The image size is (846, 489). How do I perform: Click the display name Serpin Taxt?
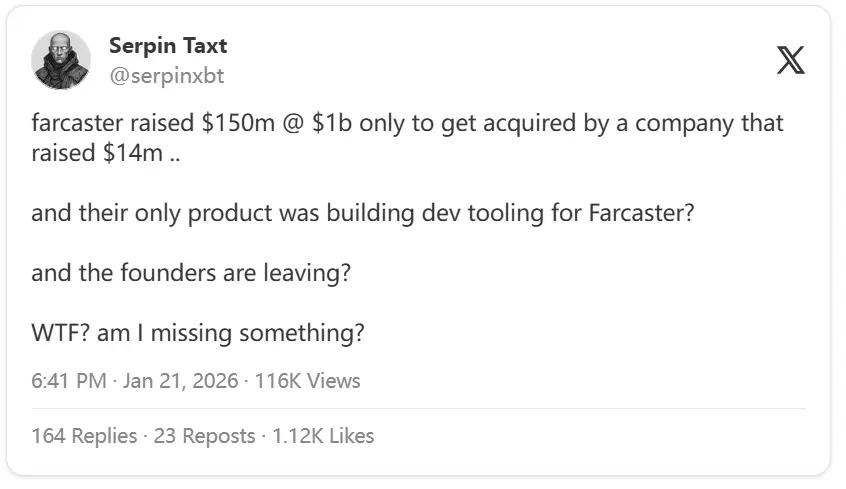tap(167, 45)
